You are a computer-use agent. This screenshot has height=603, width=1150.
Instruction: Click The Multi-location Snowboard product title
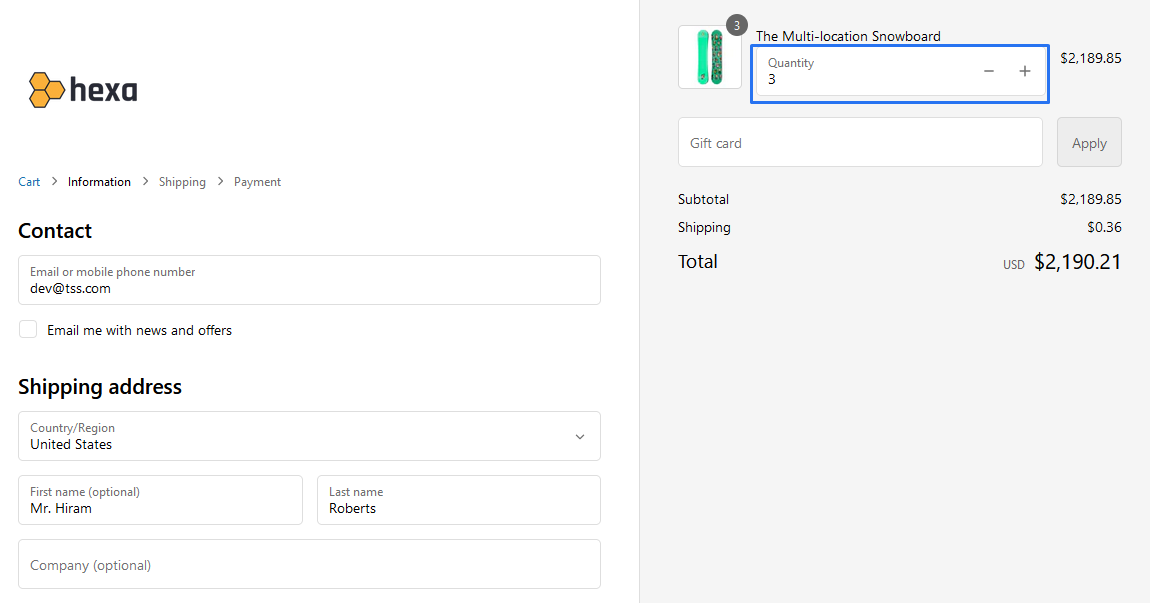pyautogui.click(x=848, y=36)
